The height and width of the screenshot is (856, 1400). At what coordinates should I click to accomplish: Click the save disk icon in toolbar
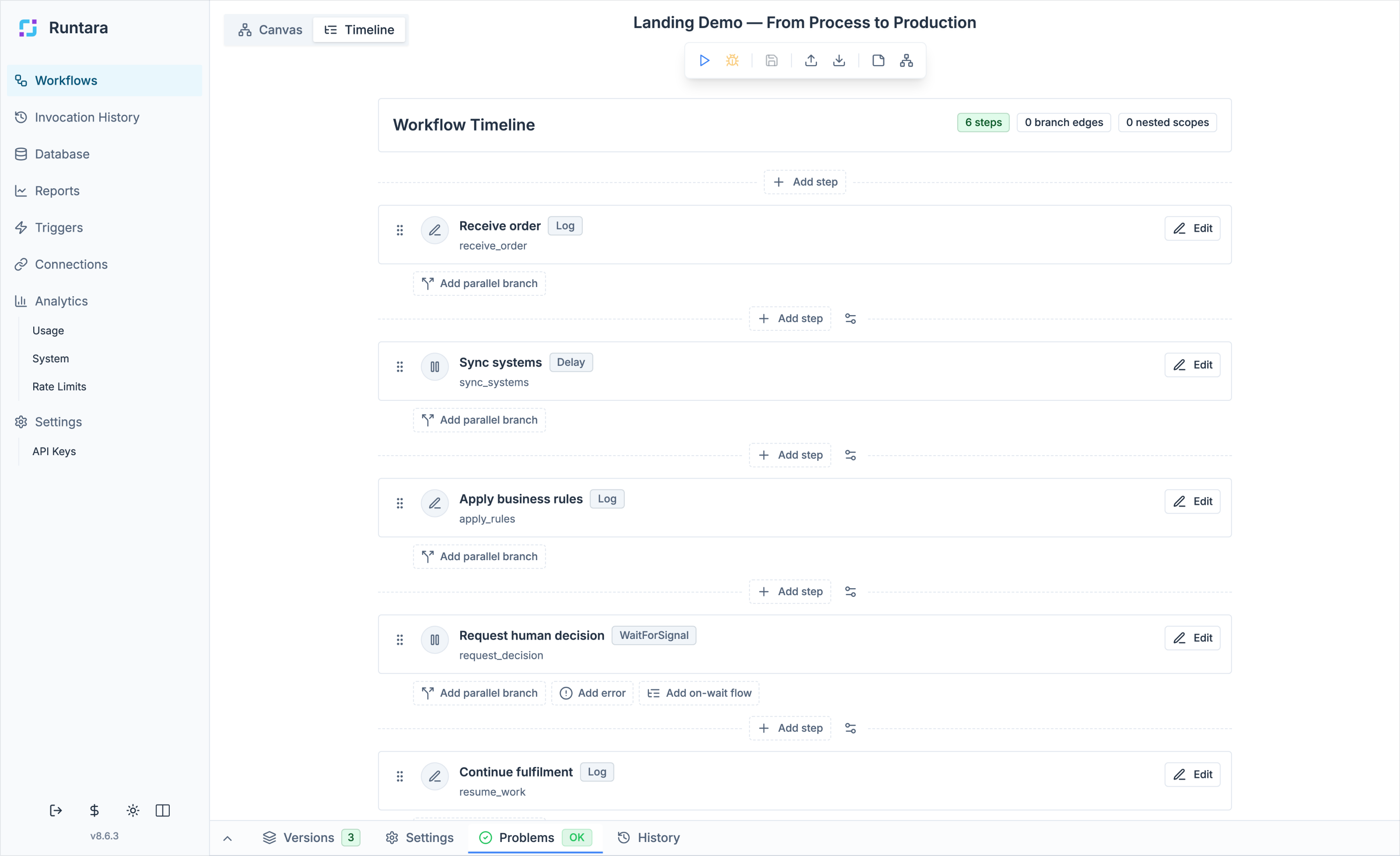click(772, 60)
